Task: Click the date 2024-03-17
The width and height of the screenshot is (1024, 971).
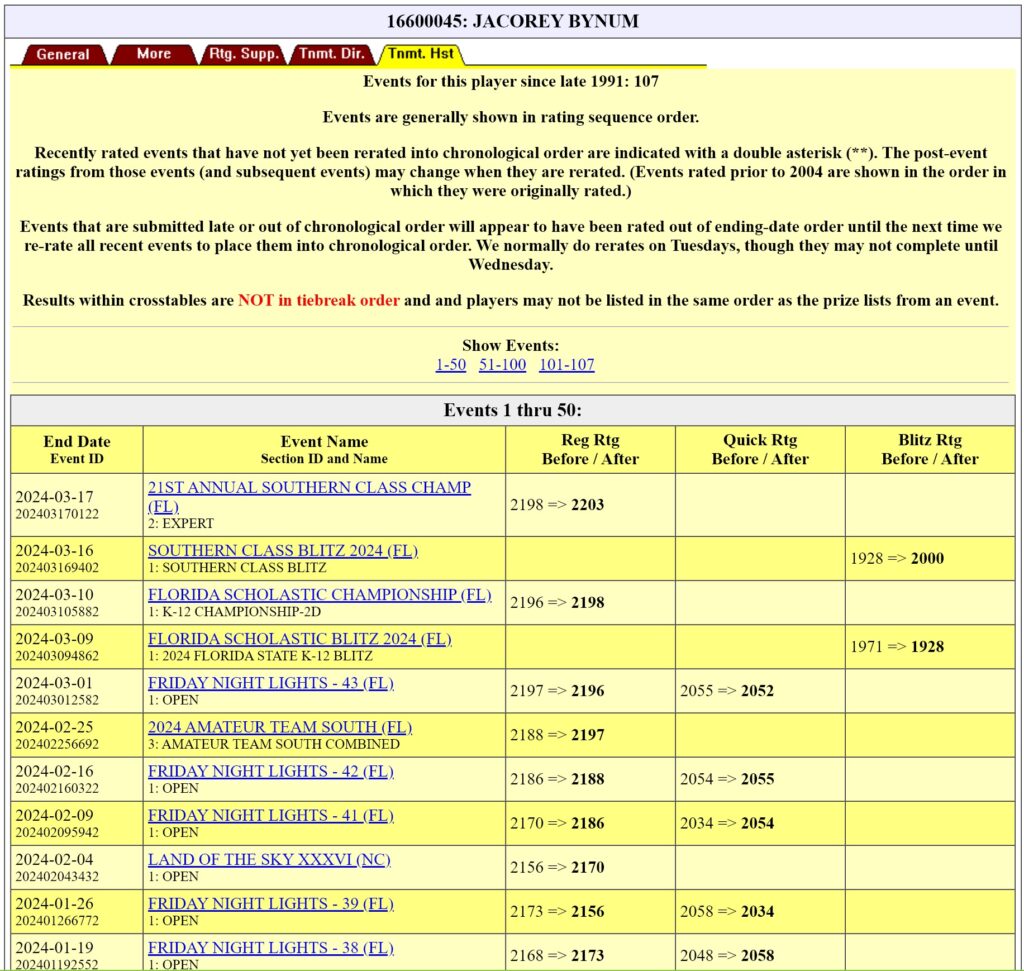Action: coord(54,497)
